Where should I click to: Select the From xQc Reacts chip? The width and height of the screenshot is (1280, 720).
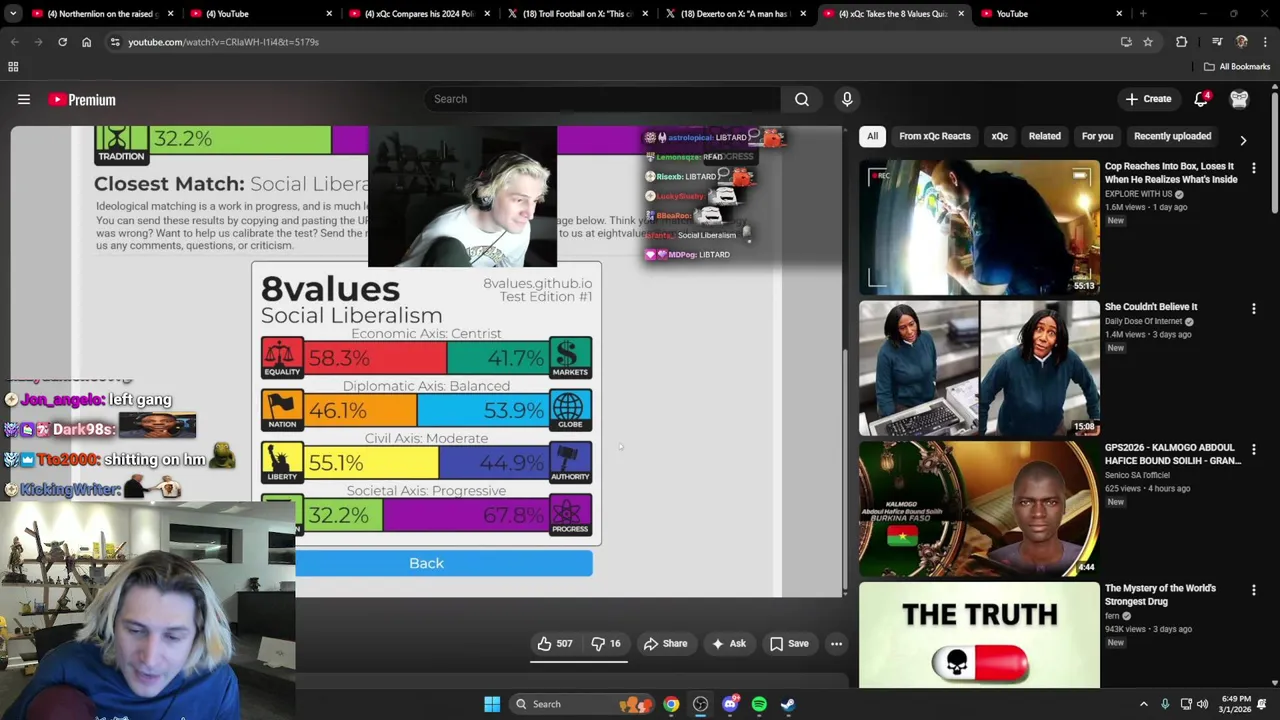[934, 136]
